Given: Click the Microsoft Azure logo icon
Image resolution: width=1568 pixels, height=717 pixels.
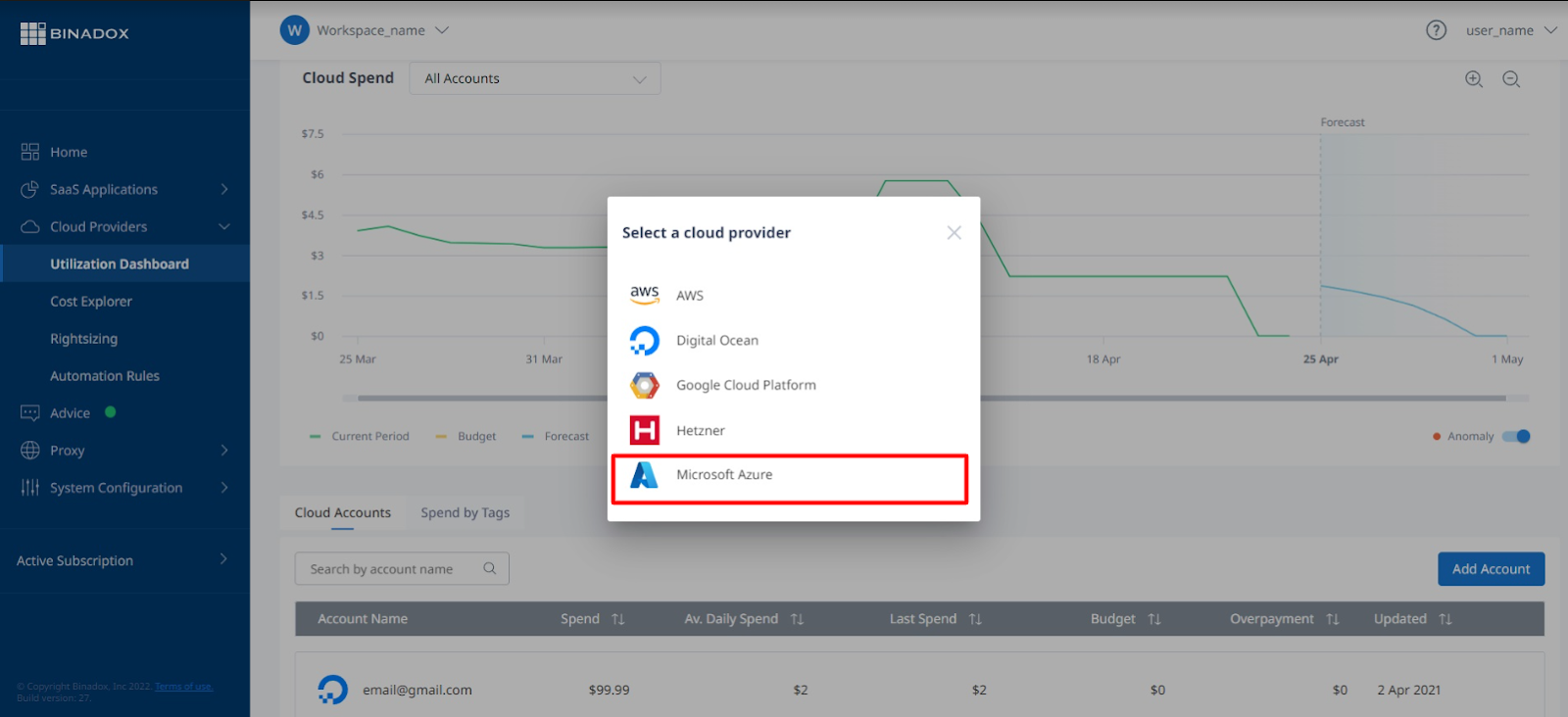Looking at the screenshot, I should click(644, 474).
